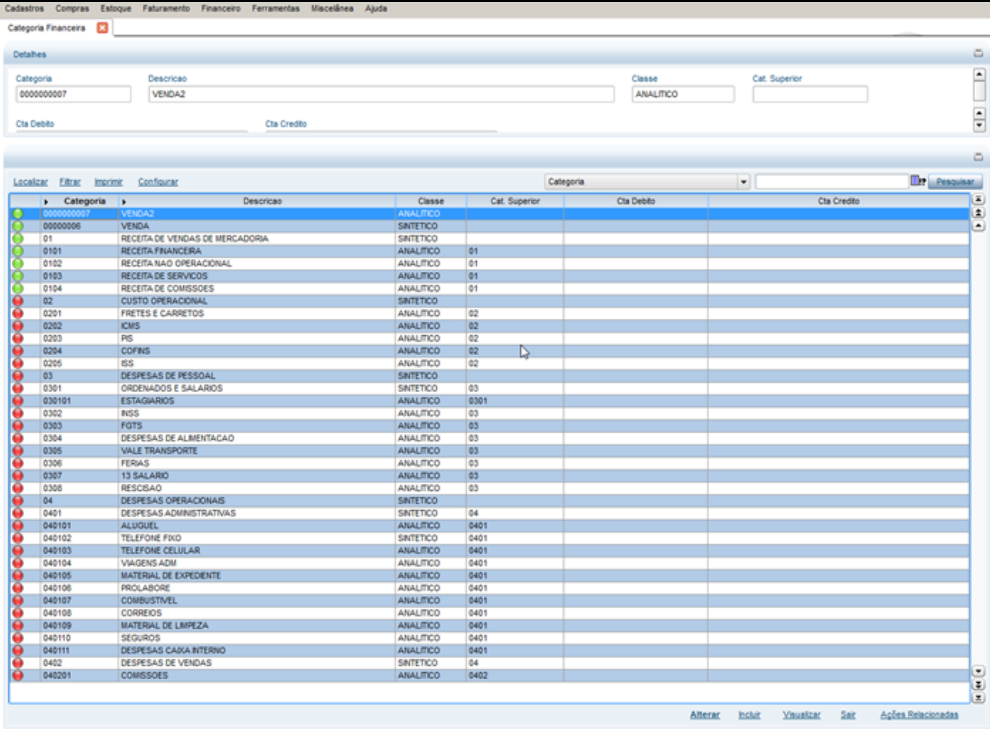Click the Categoria input field in Detalhes
Screen dimensions: 990x729
click(x=73, y=94)
